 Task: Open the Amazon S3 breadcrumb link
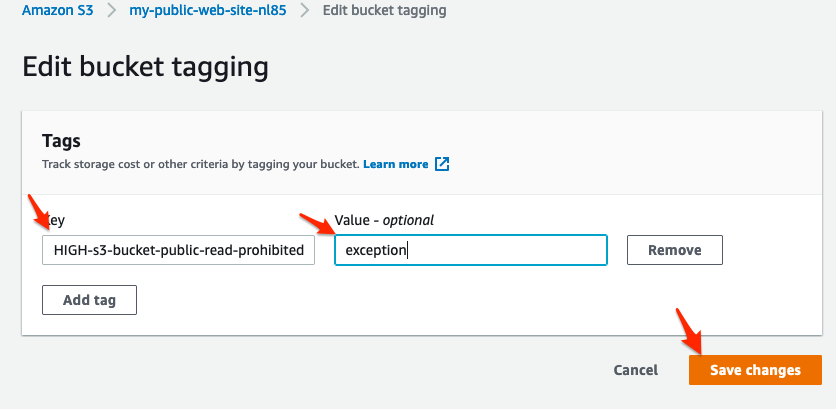58,10
